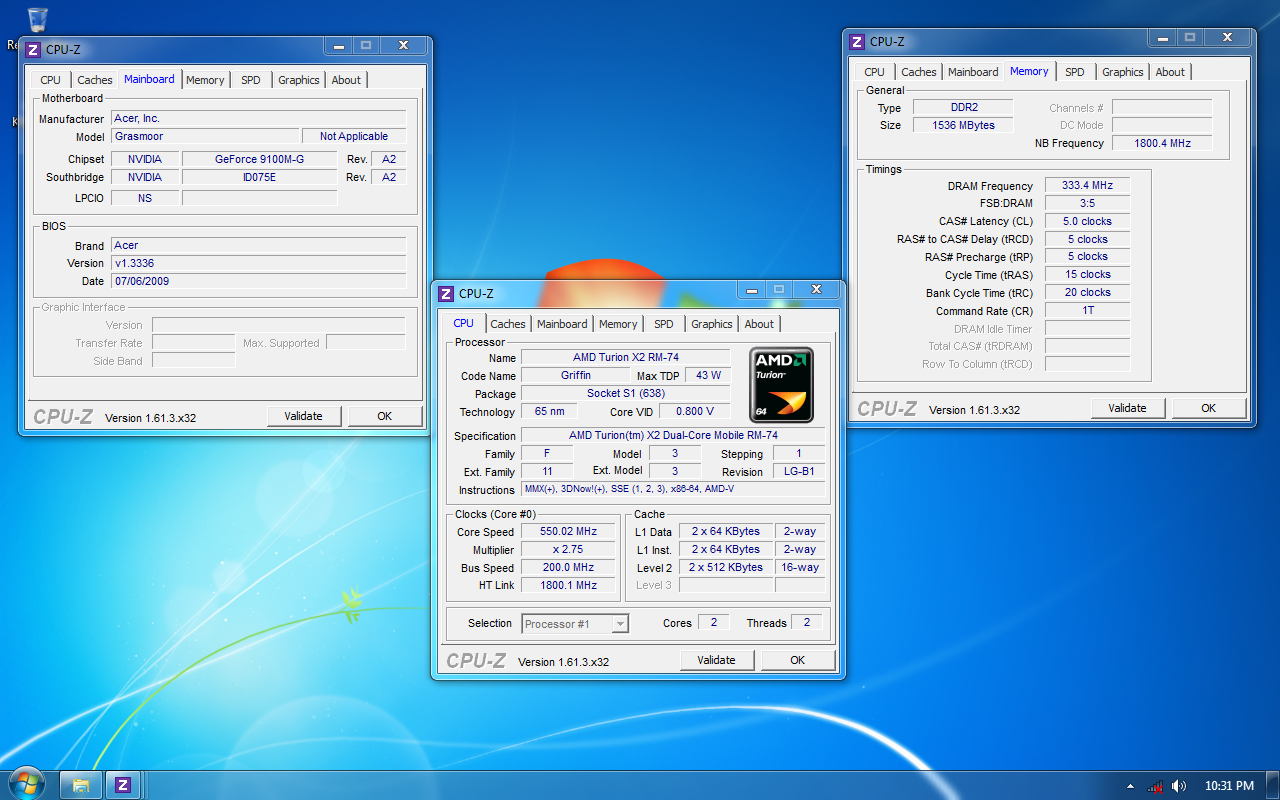Click southbridge value 'ID075E'
1280x800 pixels.
(x=260, y=177)
